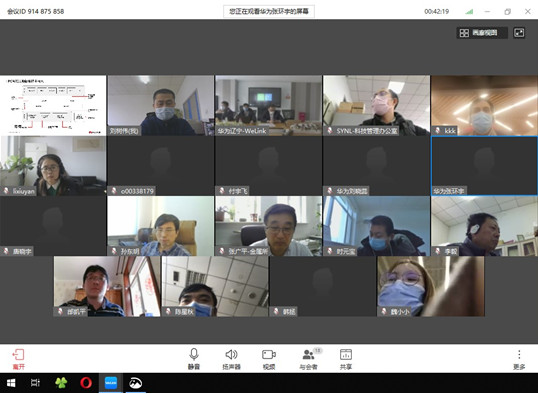Image resolution: width=538 pixels, height=394 pixels.
Task: Click the lixiuyan participant video
Action: point(53,166)
